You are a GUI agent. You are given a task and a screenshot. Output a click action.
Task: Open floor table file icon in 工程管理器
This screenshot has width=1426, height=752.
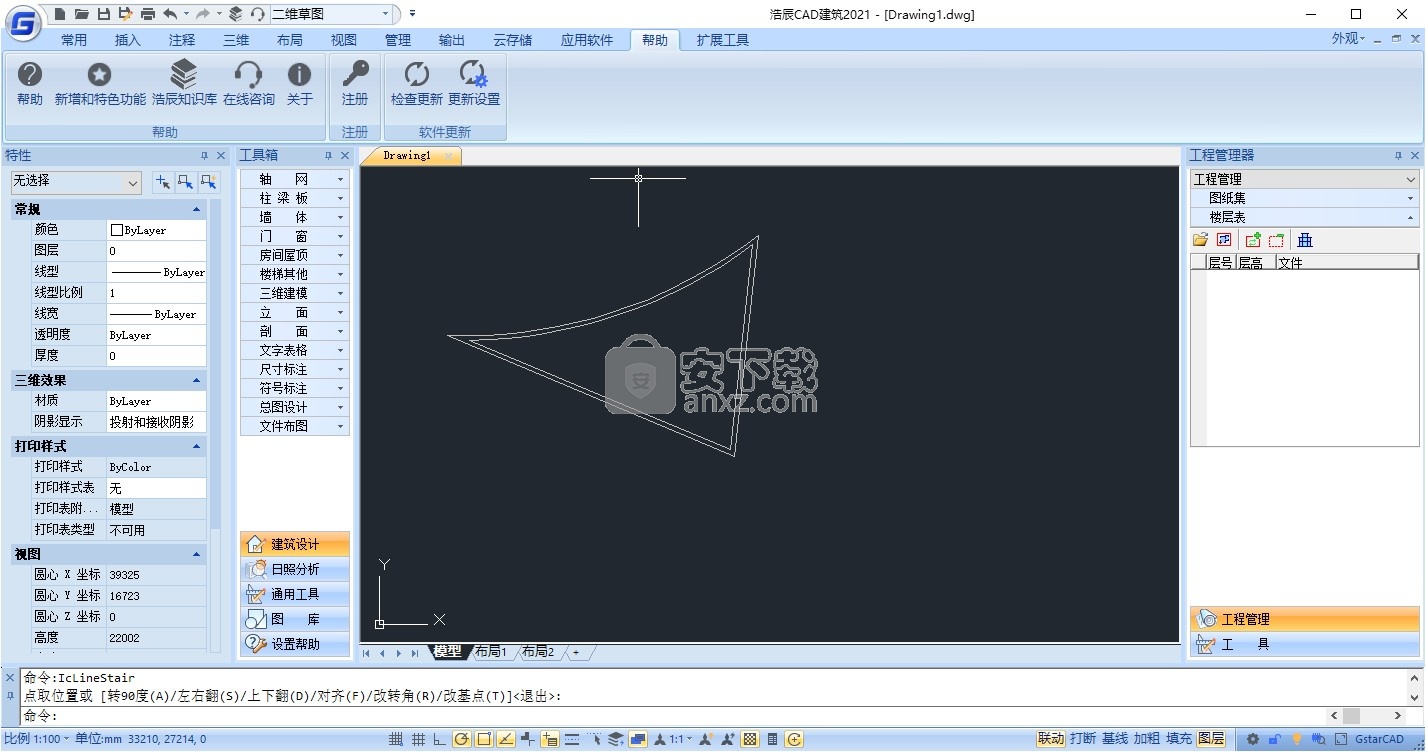[1200, 240]
